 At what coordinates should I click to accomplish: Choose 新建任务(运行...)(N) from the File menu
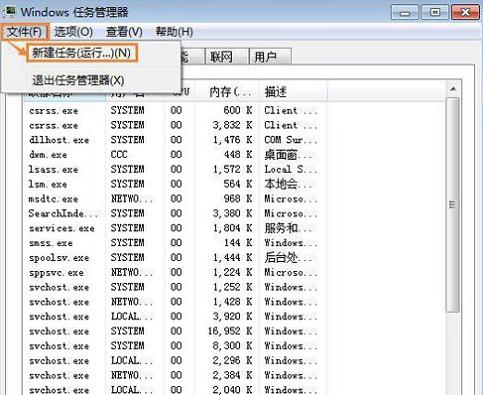81,53
